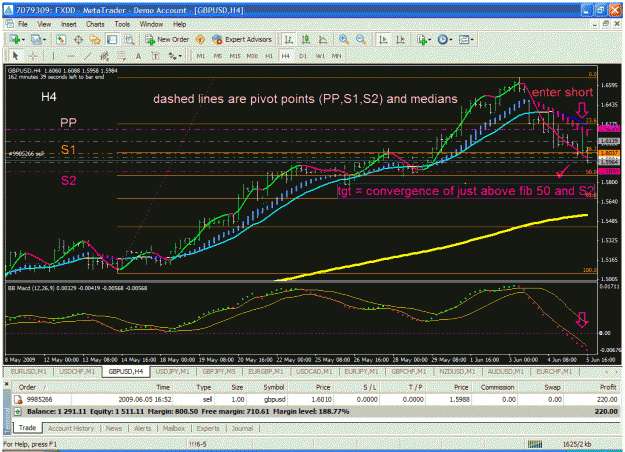Open the Window menu
625x452 pixels.
click(x=151, y=24)
